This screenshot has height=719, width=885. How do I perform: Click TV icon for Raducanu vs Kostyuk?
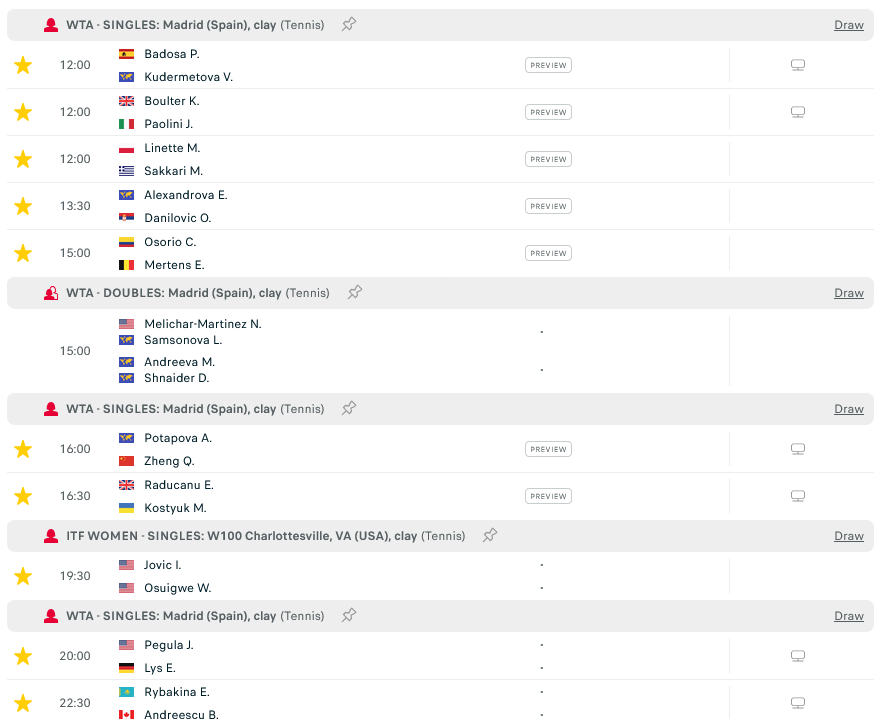(798, 496)
